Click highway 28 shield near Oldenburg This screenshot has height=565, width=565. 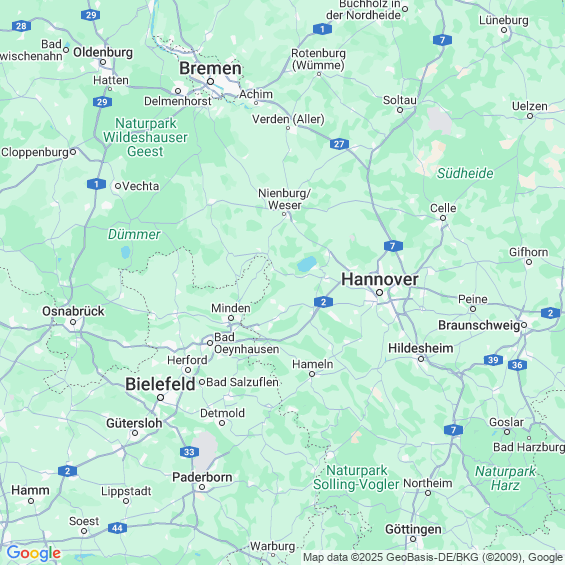pos(21,26)
